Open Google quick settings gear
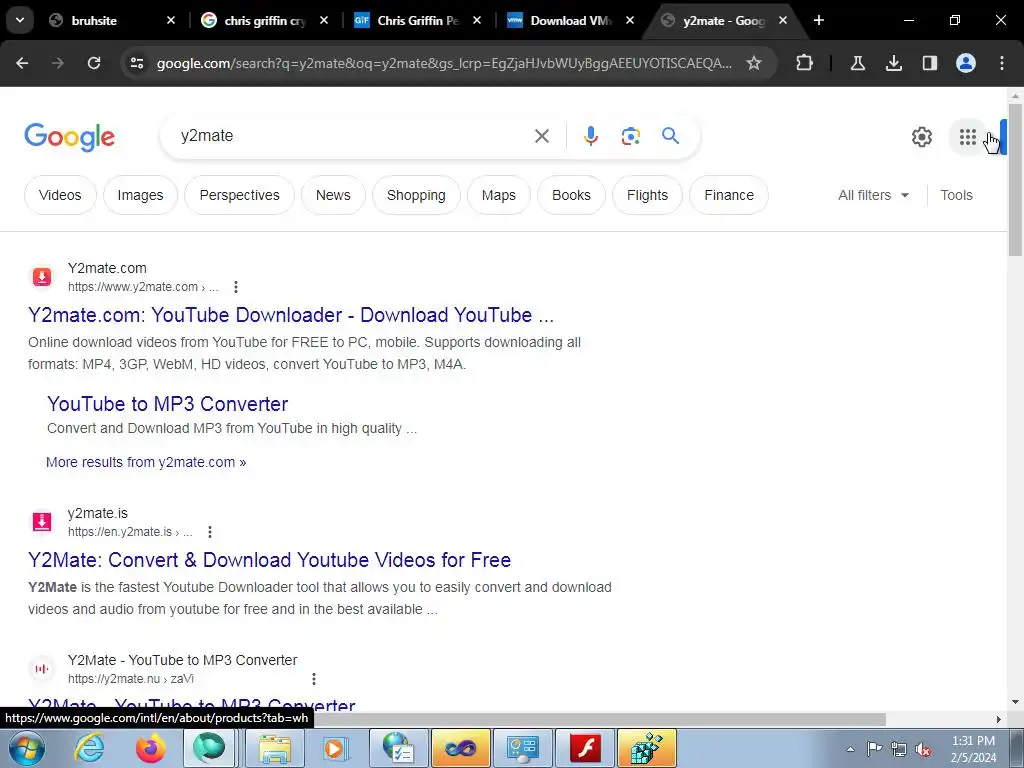This screenshot has height=768, width=1024. [x=921, y=137]
